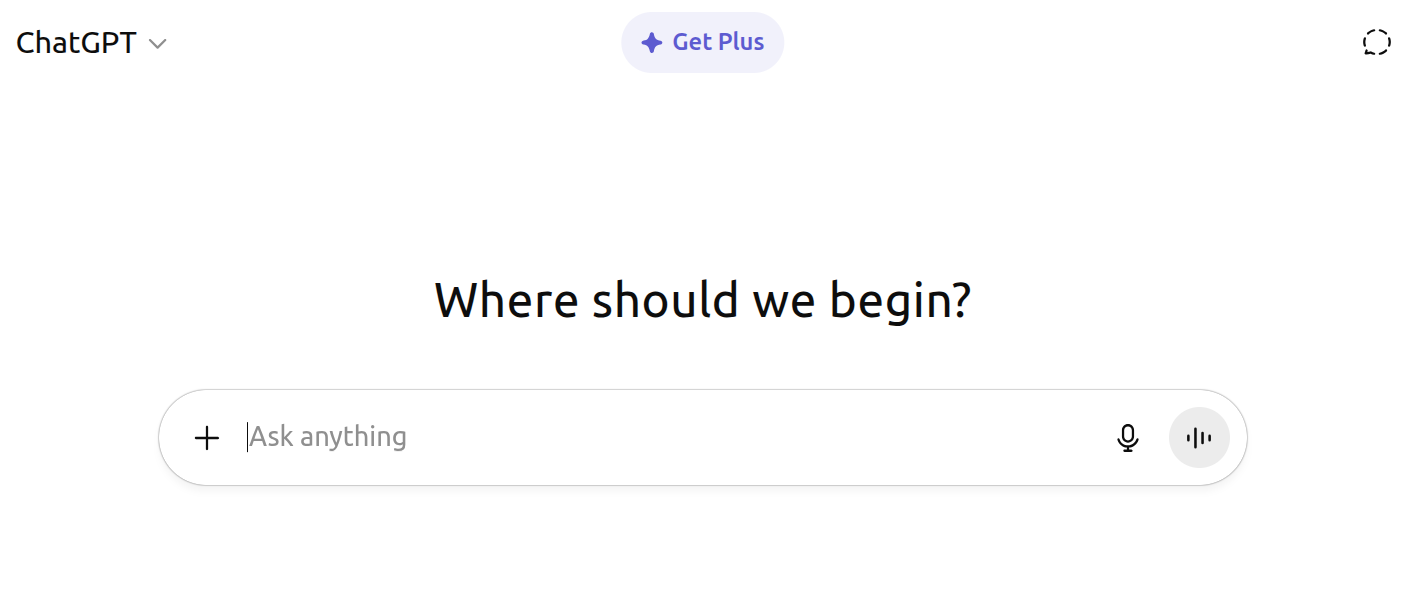1420x594 pixels.
Task: Click the "Plus" word in Get Plus
Action: click(741, 42)
